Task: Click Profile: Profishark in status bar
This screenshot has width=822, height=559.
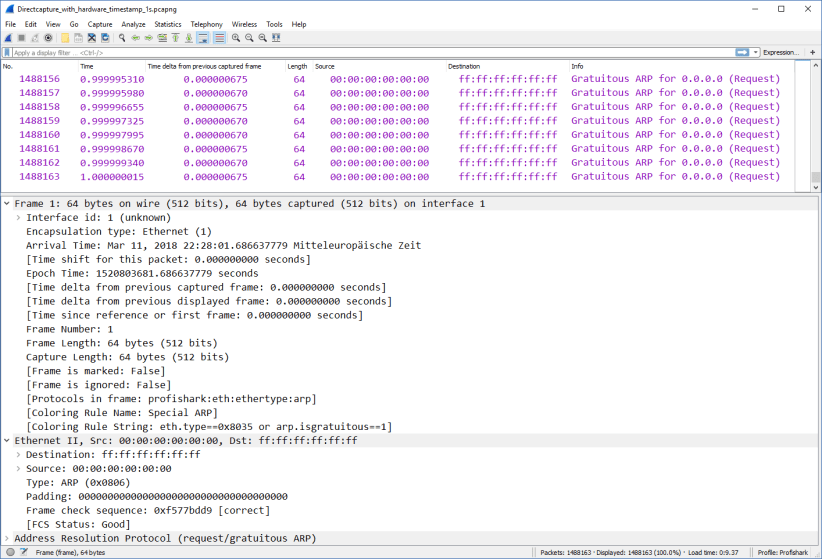Action: [783, 552]
